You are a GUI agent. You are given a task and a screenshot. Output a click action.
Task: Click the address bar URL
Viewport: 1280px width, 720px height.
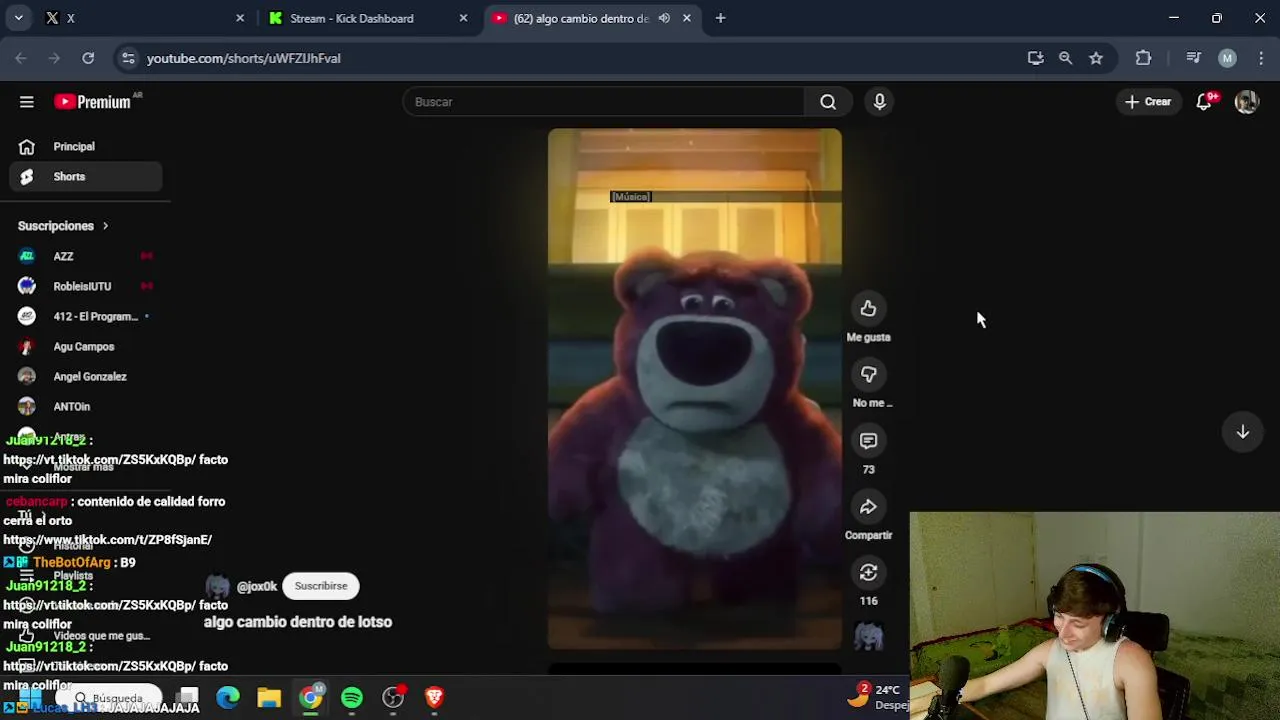click(x=243, y=58)
